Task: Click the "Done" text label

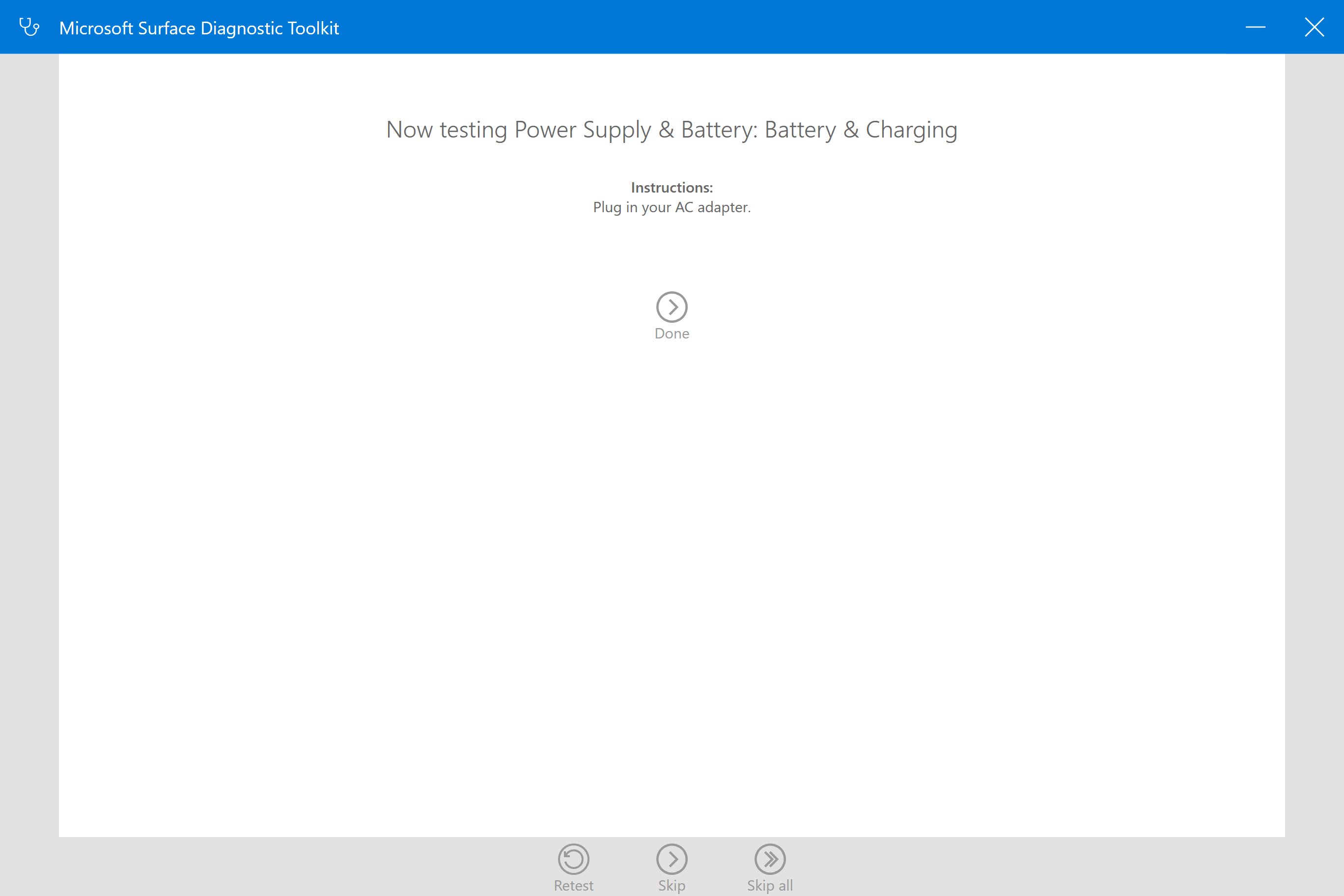Action: tap(672, 334)
